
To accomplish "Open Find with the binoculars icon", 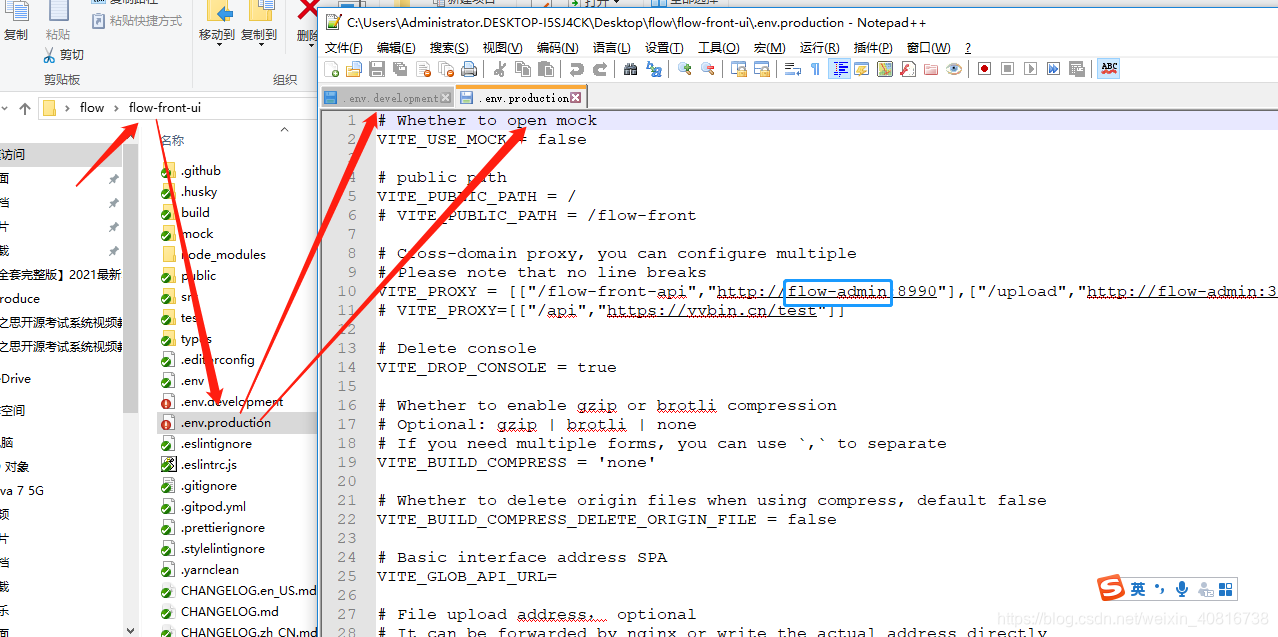I will [x=630, y=69].
